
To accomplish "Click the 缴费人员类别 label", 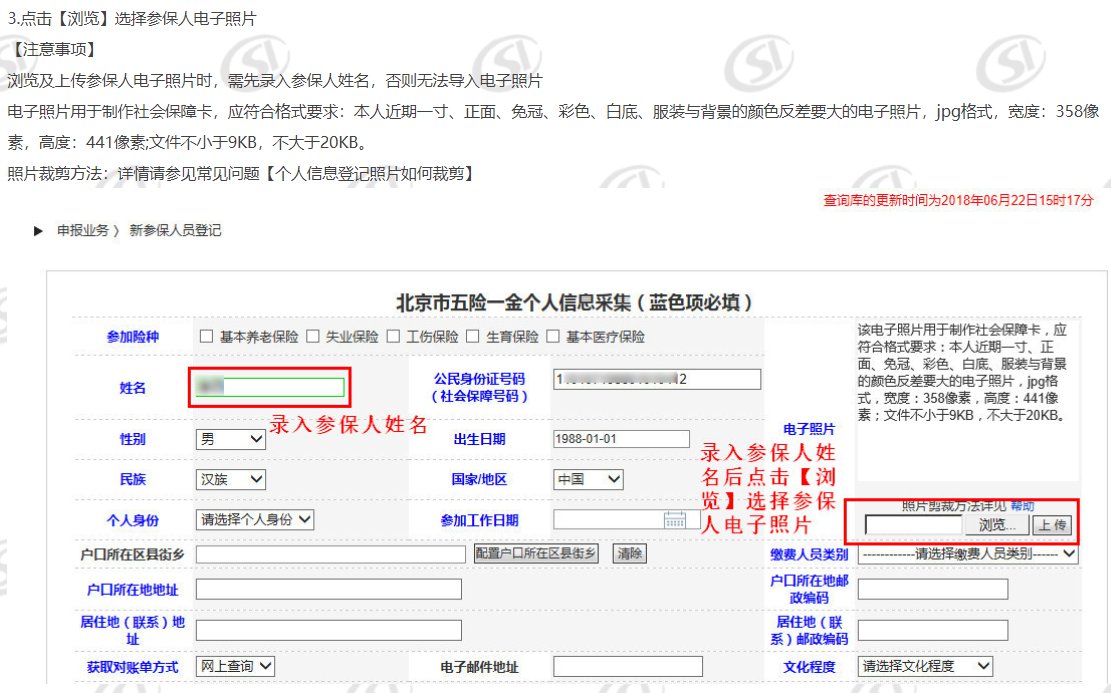I will tap(809, 554).
